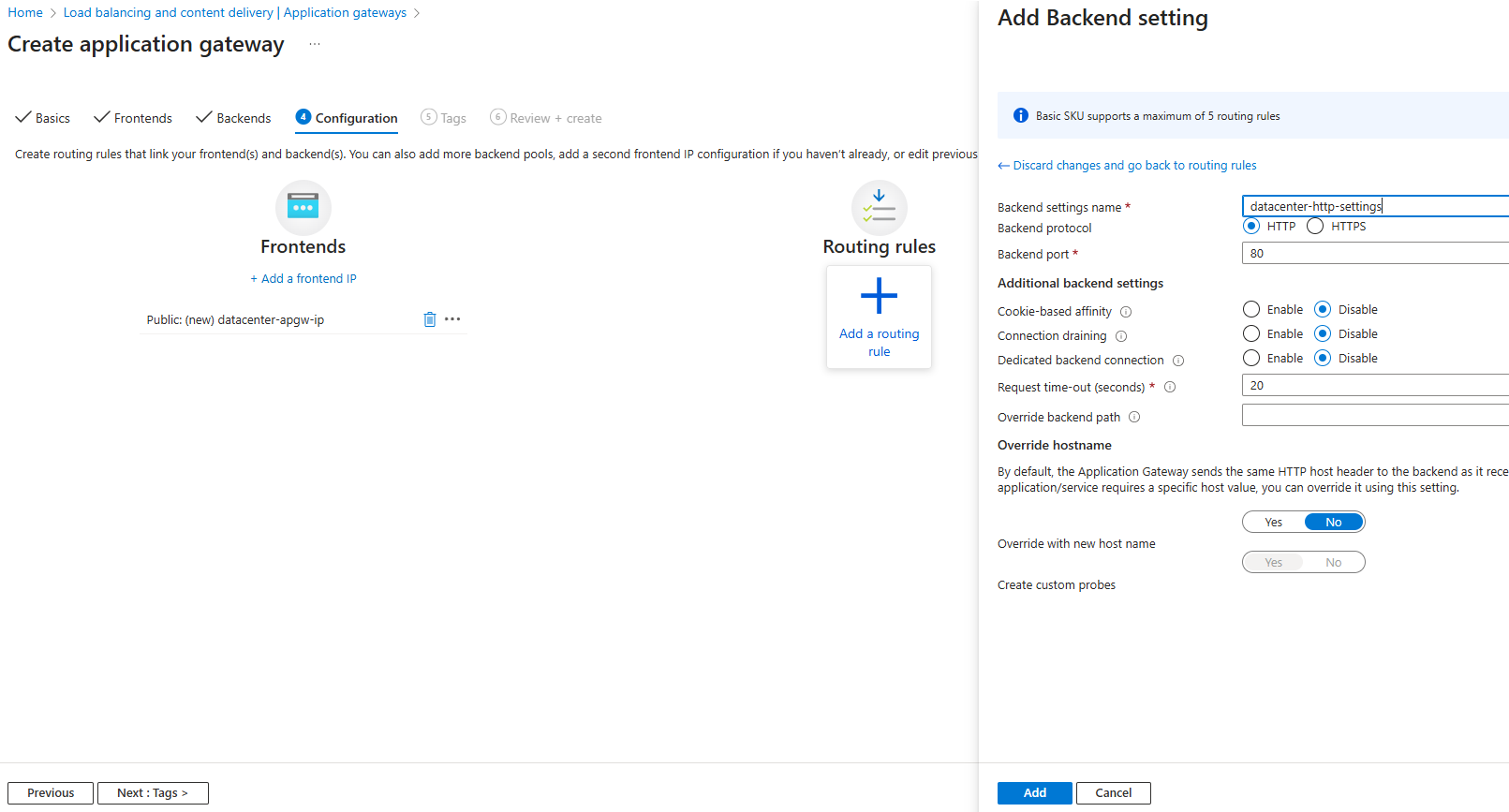
Task: Click breadcrumb chevron after Application gateways
Action: pyautogui.click(x=417, y=13)
